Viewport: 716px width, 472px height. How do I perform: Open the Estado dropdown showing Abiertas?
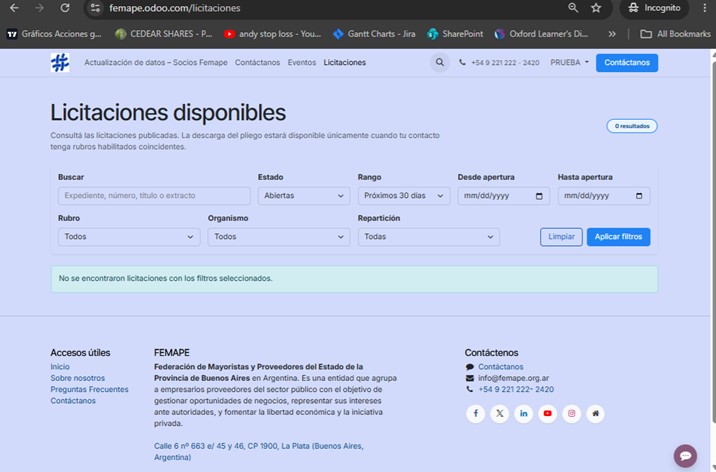tap(304, 196)
